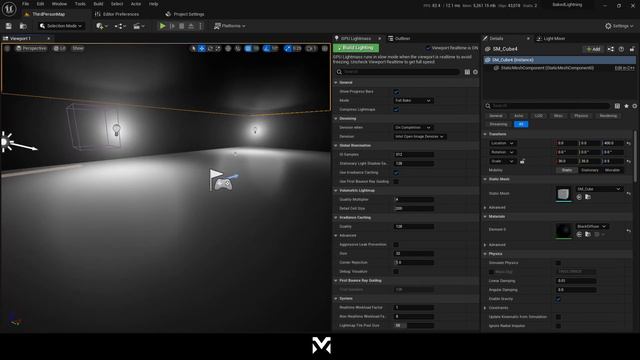640x360 pixels.
Task: Toggle Enable Gravity checkbox
Action: 558,299
